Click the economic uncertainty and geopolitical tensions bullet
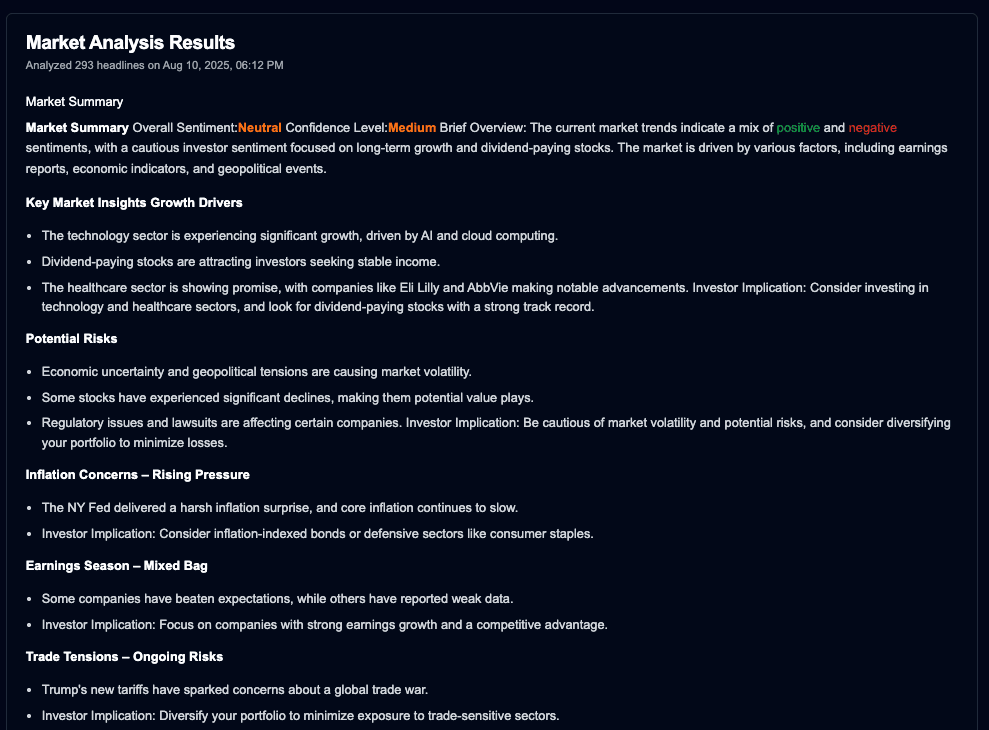The height and width of the screenshot is (730, 989). (x=256, y=372)
